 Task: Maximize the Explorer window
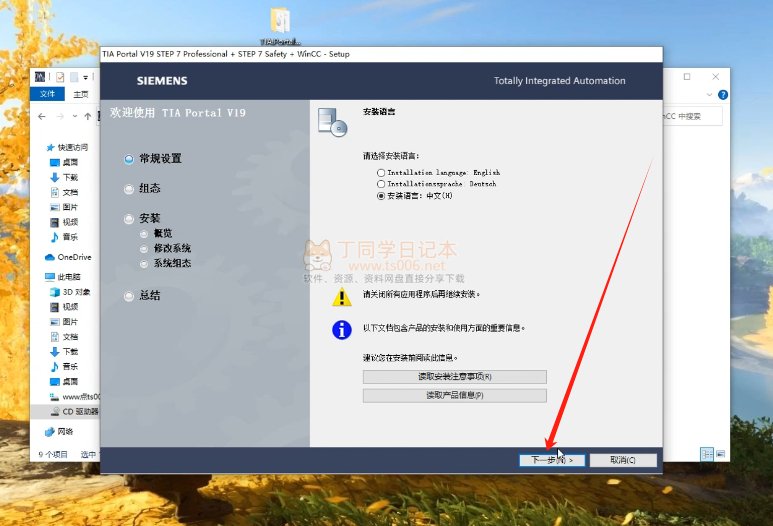tap(687, 76)
